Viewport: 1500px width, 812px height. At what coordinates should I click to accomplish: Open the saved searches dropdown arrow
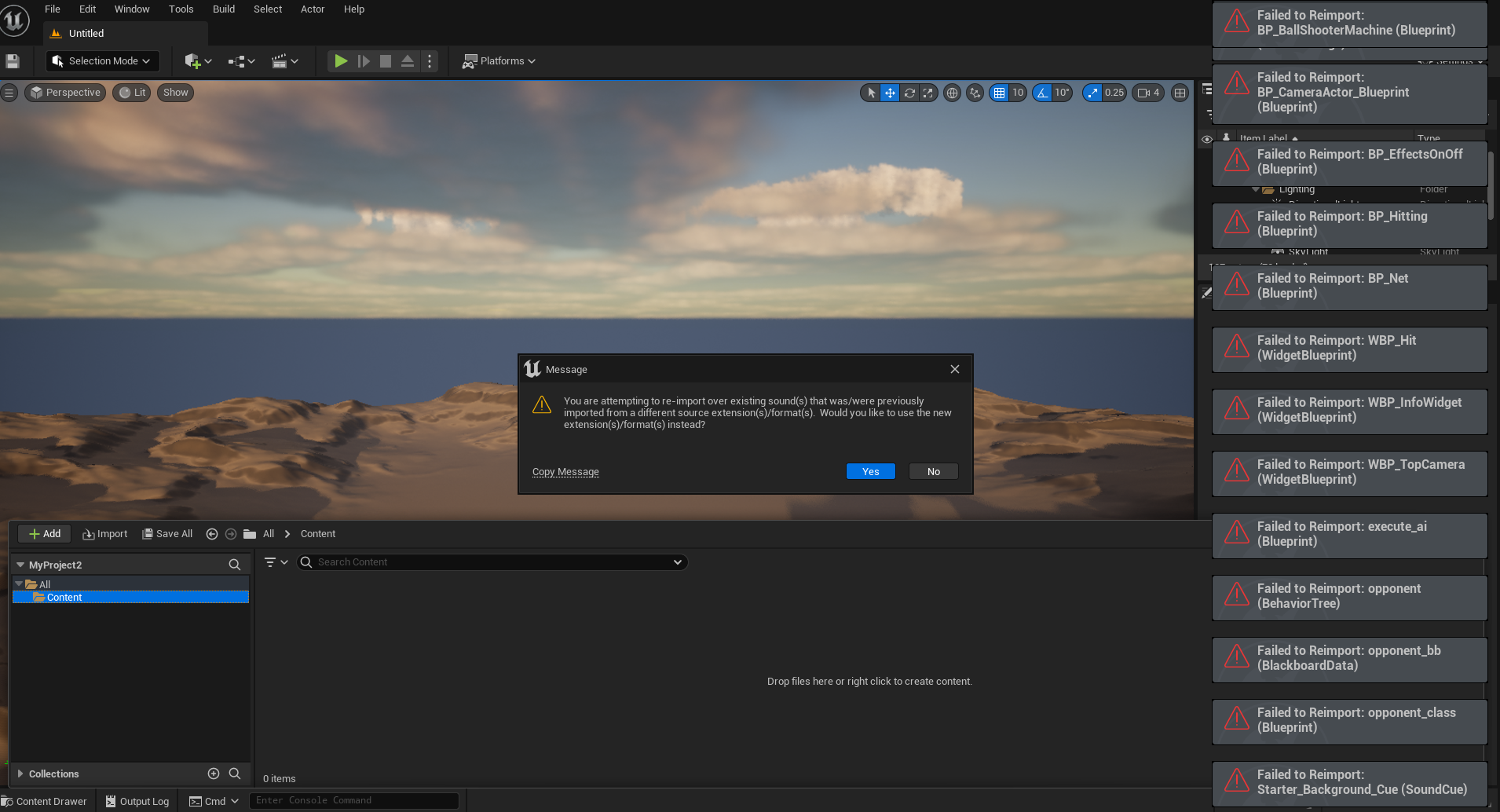point(678,562)
